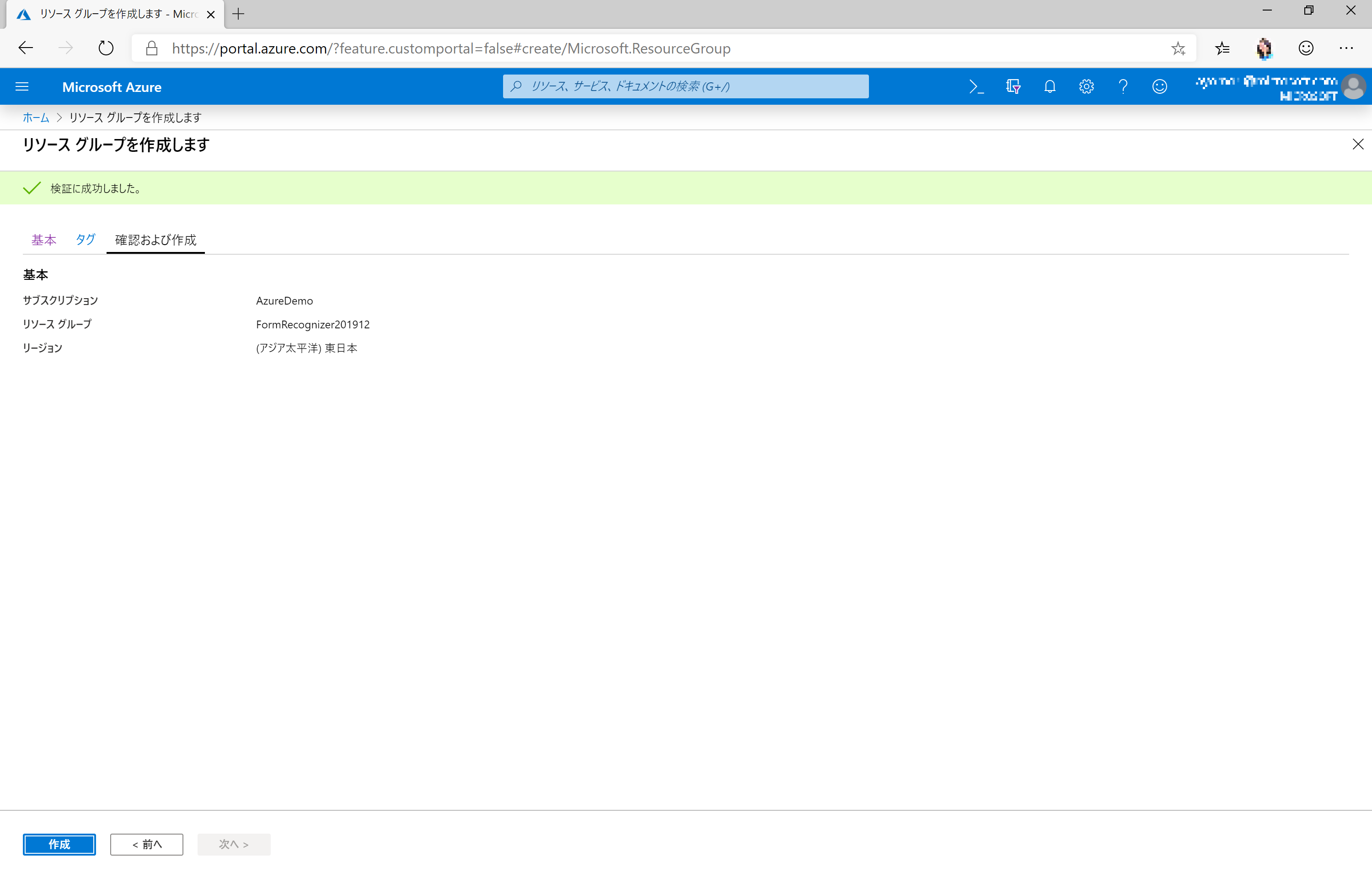Close the resource group creation blade
The height and width of the screenshot is (878, 1372).
point(1358,144)
